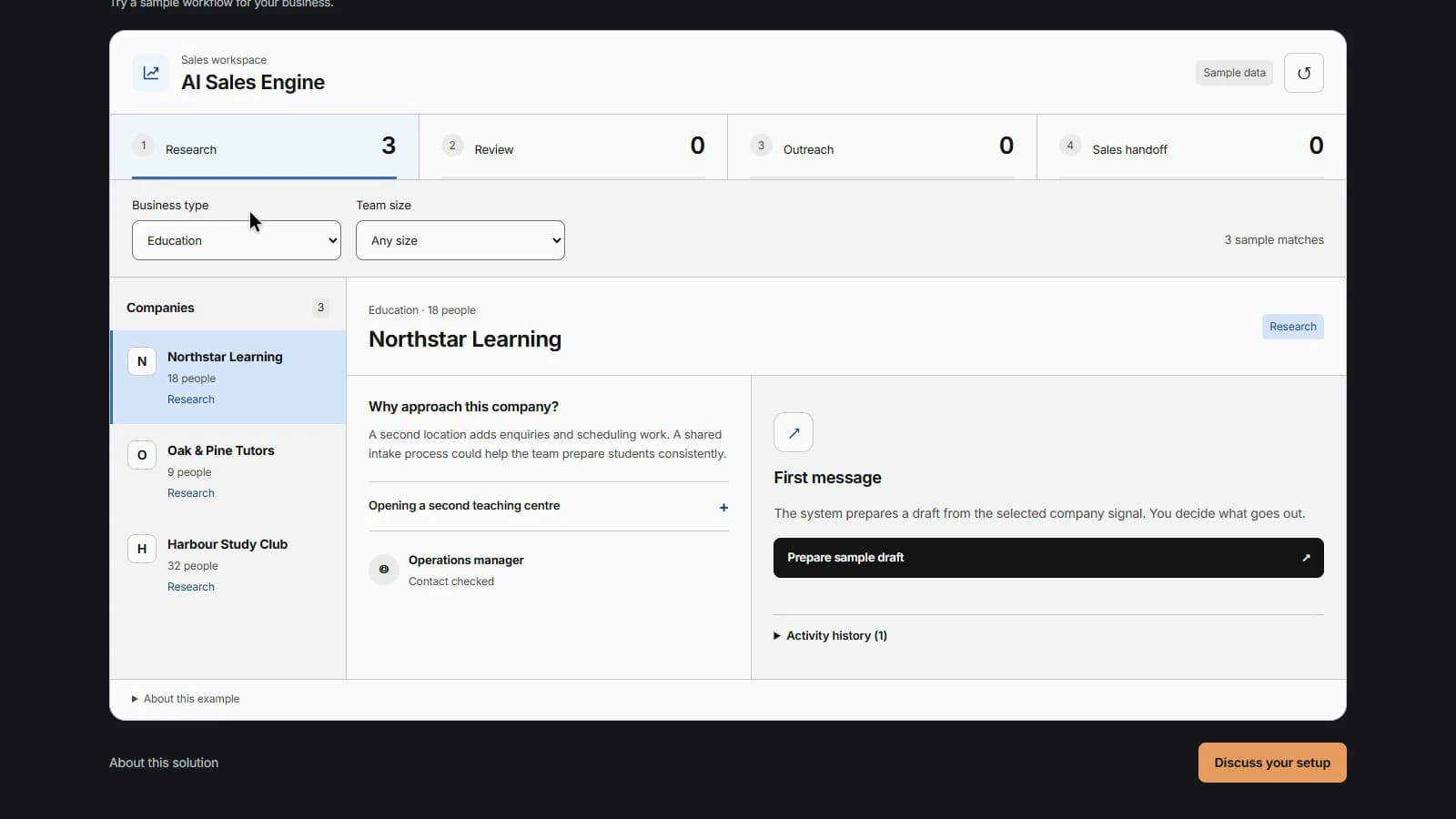The height and width of the screenshot is (819, 1456).
Task: Expand About this example details
Action: (186, 699)
